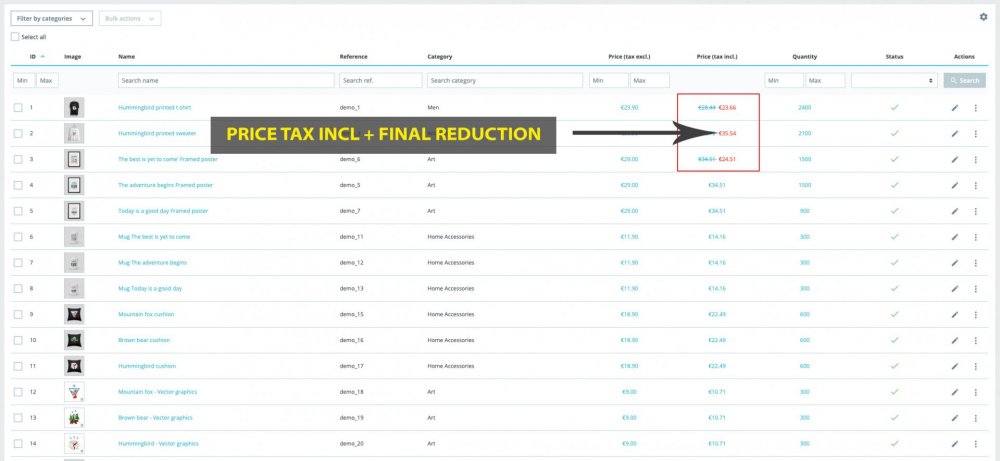Sort by Category column header
Viewport: 1000px width, 461px height.
point(439,57)
